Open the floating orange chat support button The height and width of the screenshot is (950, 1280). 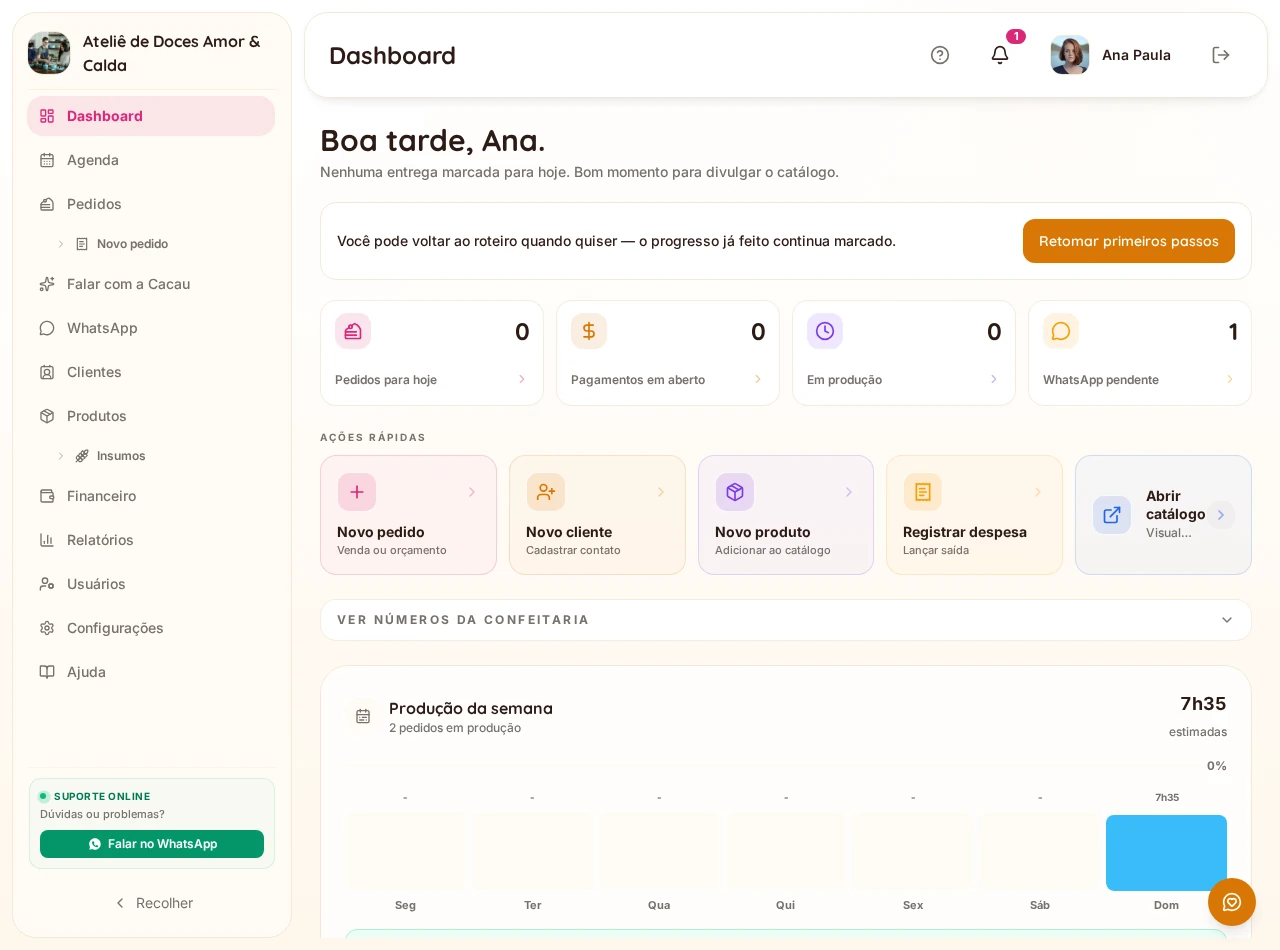1232,902
